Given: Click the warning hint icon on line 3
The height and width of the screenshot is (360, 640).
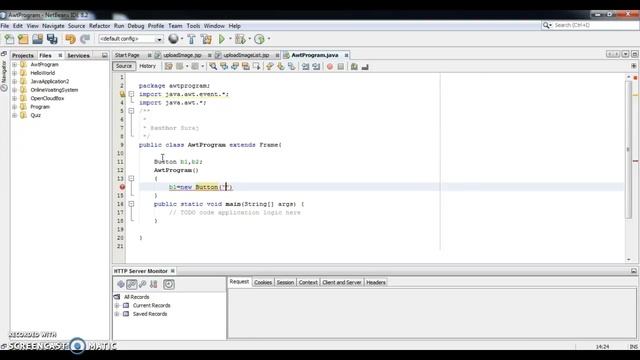Looking at the screenshot, I should [x=122, y=94].
